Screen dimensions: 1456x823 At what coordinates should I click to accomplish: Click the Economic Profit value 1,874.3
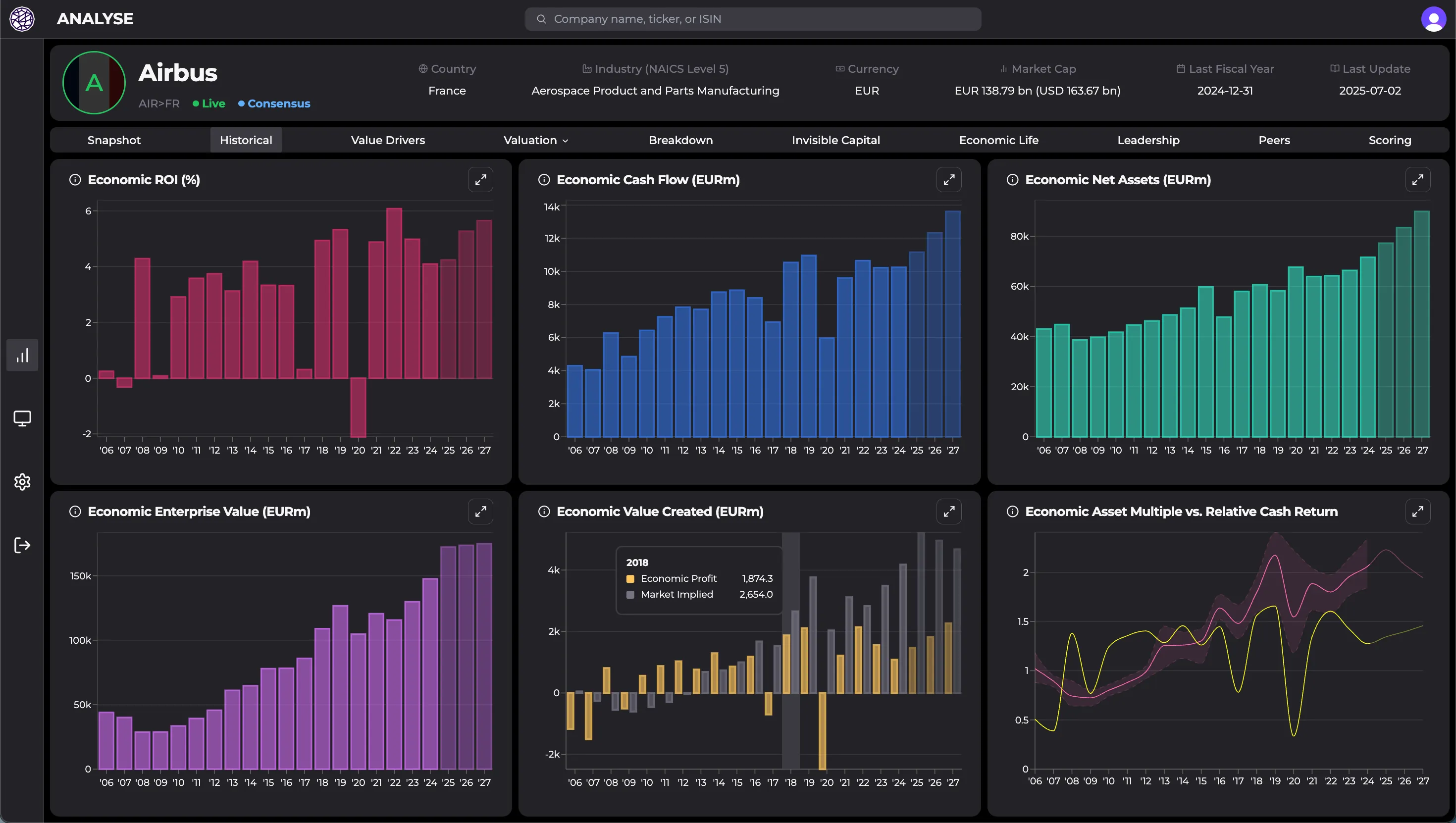[757, 578]
